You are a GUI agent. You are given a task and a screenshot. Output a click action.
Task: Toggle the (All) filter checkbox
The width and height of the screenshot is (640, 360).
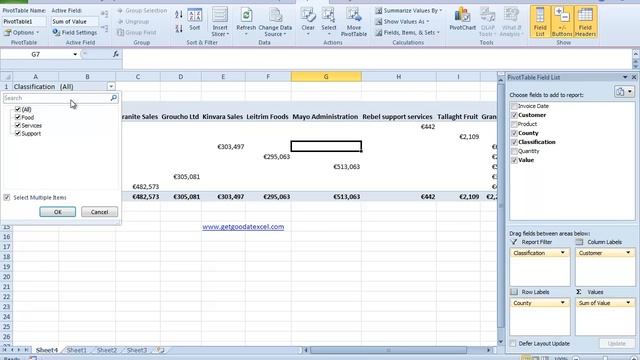pos(18,109)
